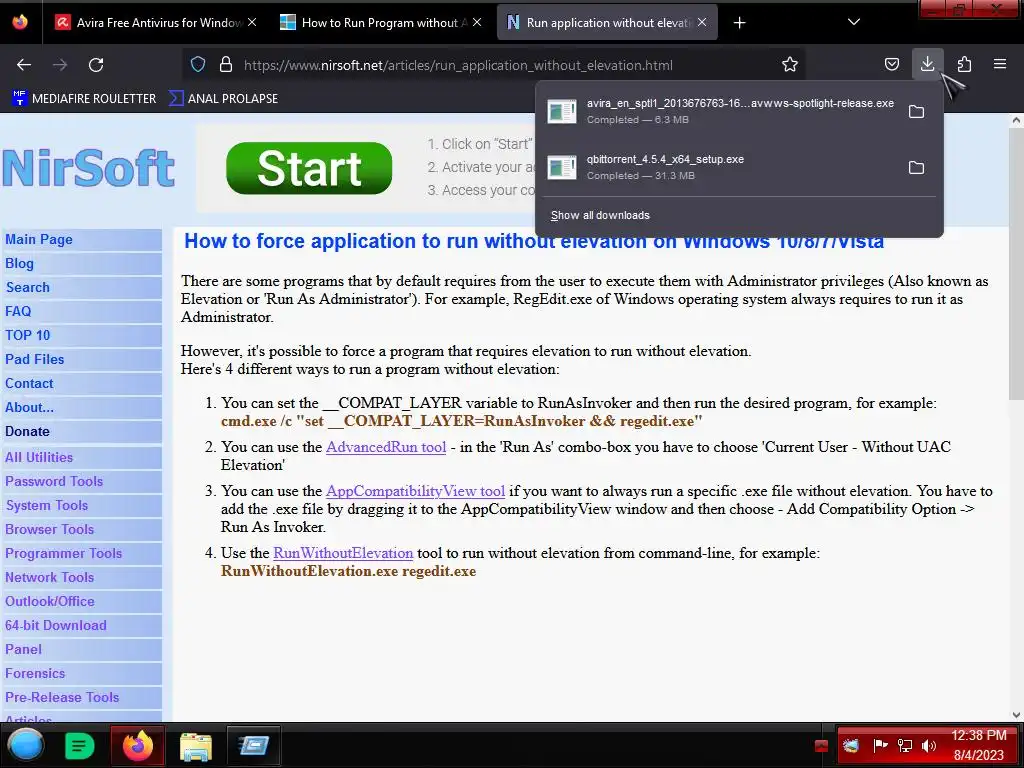Open File Explorer from taskbar
Viewport: 1024px width, 768px height.
tap(196, 746)
